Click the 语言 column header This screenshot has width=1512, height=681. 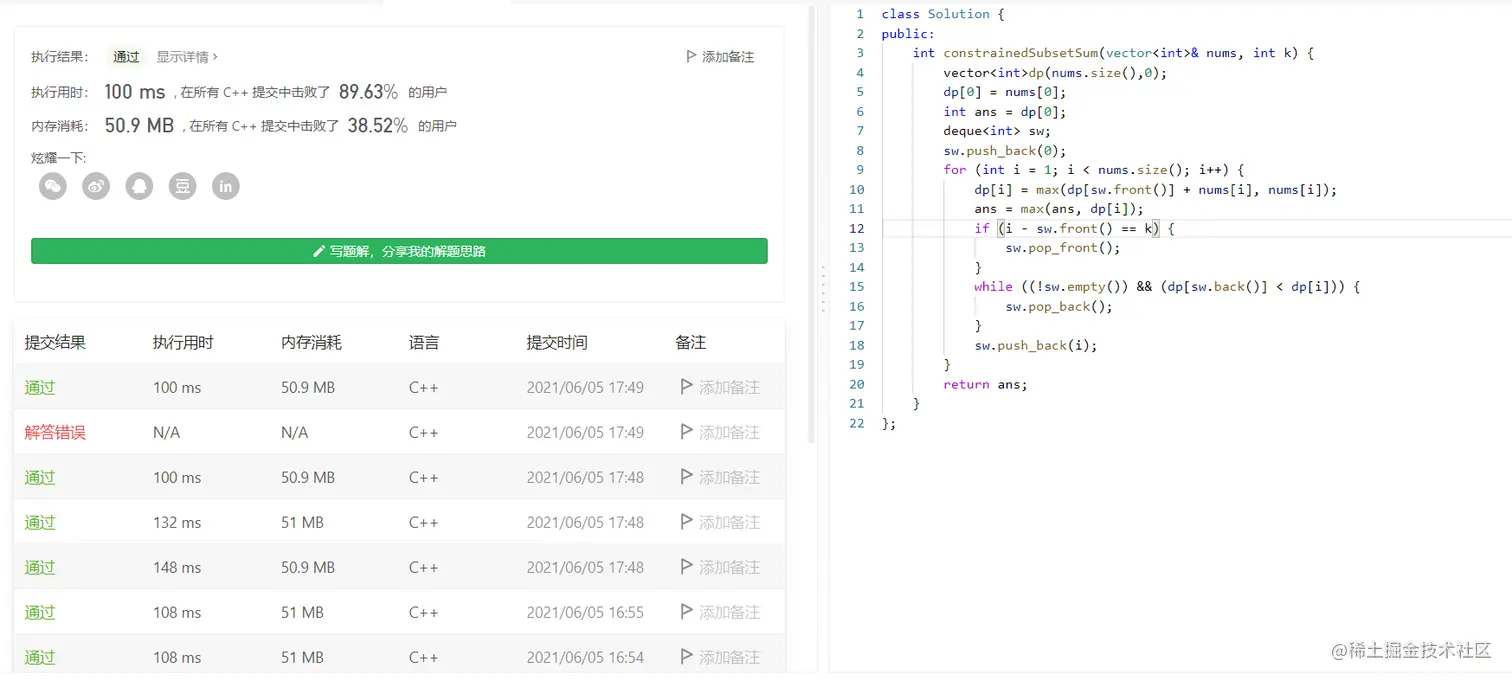click(424, 342)
